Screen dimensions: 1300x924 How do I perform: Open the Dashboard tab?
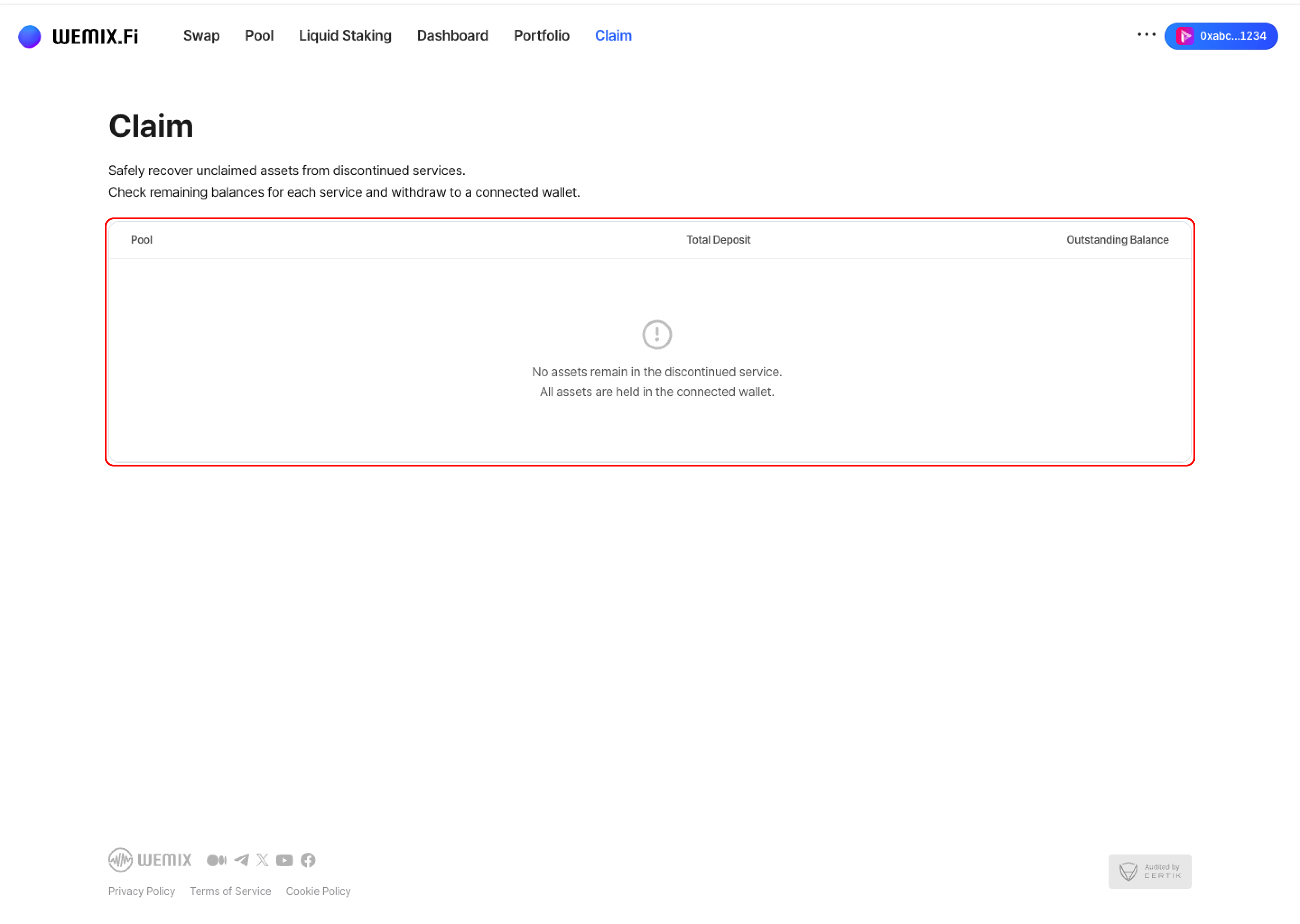tap(452, 36)
